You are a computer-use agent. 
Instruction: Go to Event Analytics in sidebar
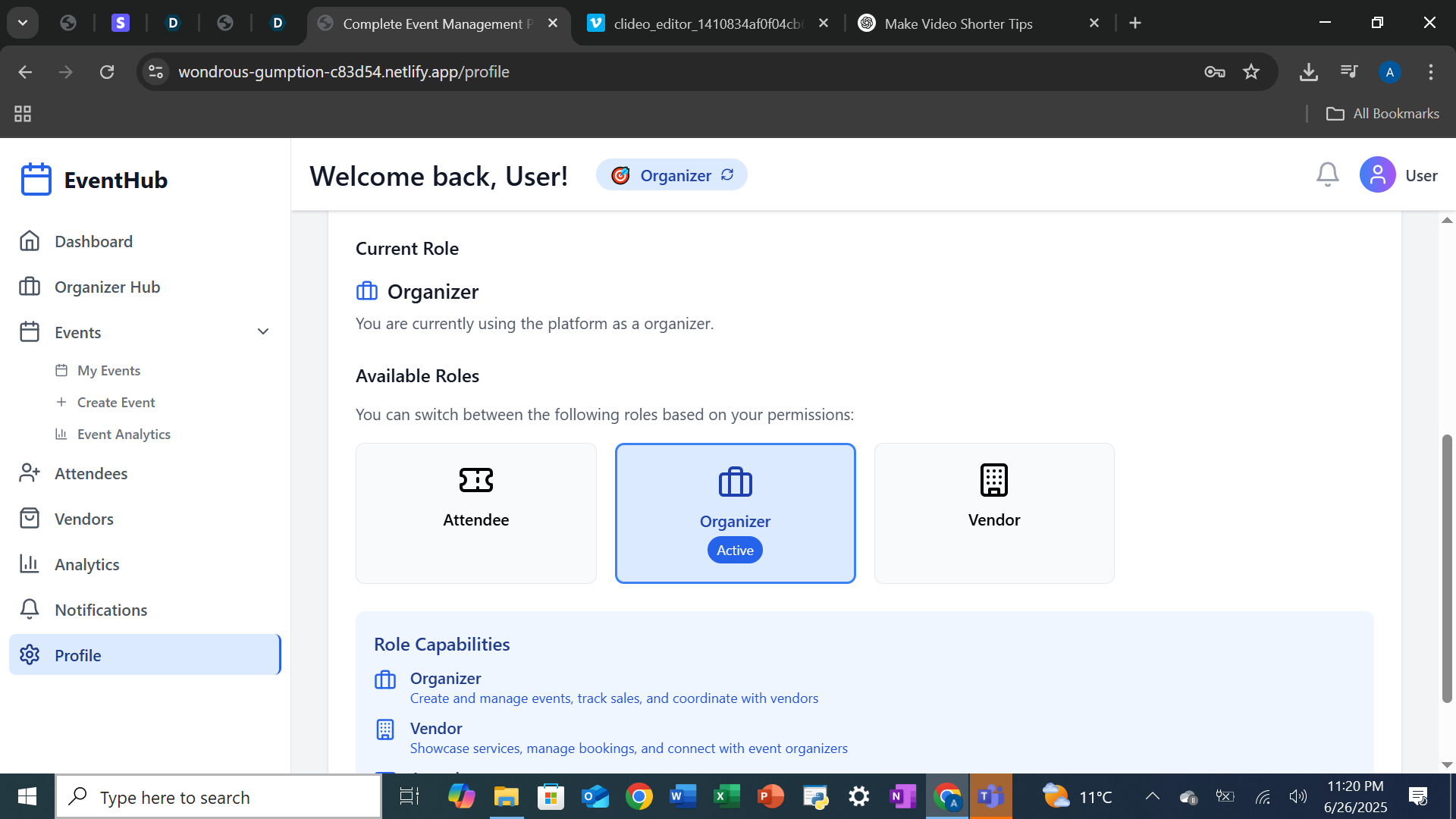[124, 435]
